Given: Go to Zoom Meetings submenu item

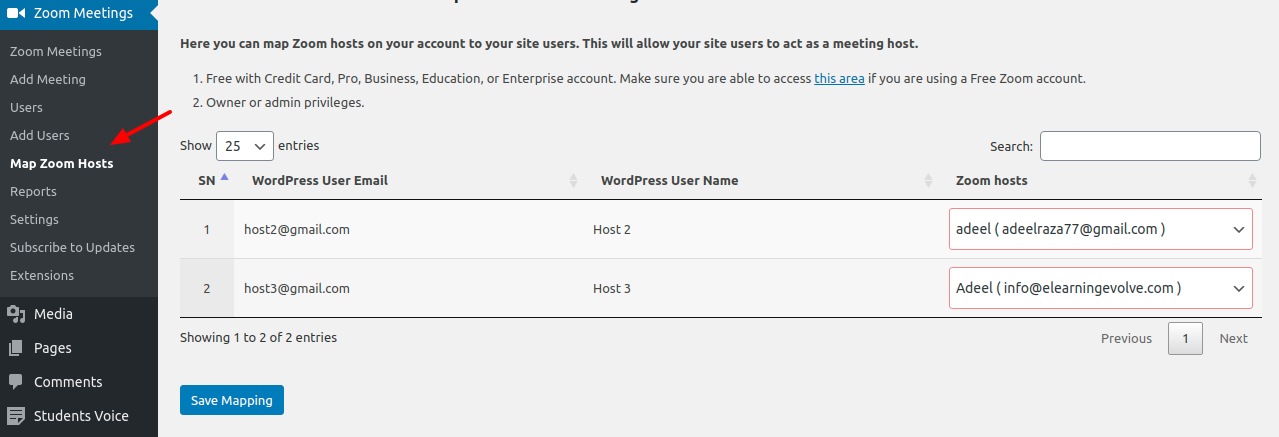Looking at the screenshot, I should [56, 51].
